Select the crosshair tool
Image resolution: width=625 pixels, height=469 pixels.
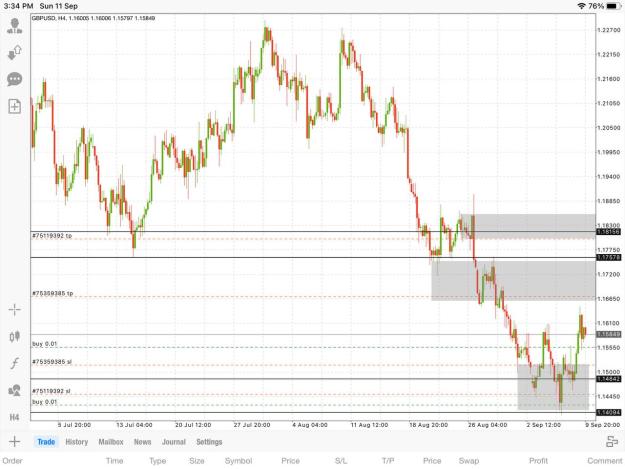(x=15, y=310)
